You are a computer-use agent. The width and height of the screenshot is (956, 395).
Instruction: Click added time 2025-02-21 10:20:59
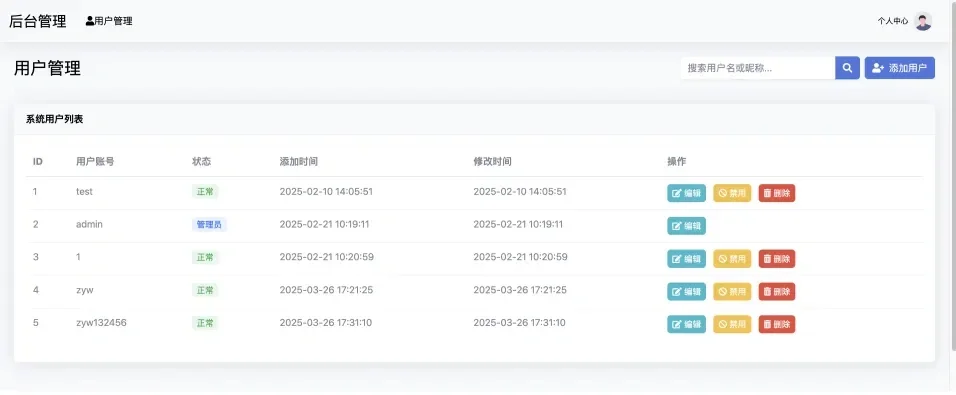[x=327, y=257]
